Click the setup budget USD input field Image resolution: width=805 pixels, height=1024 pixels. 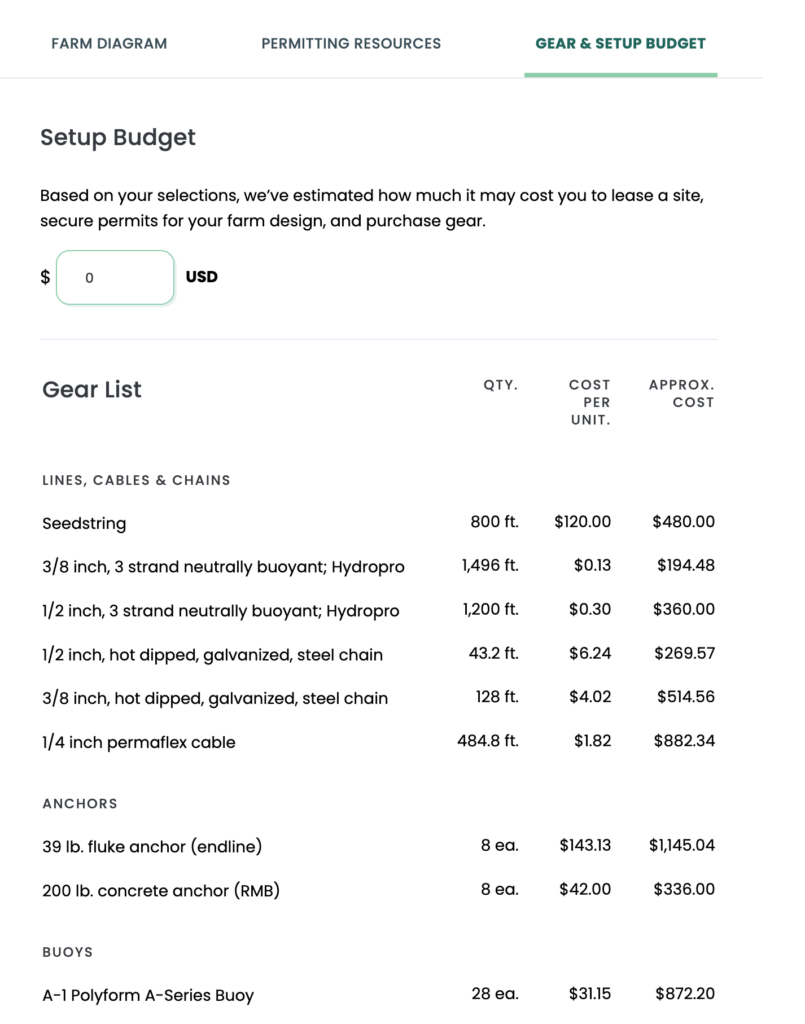[x=115, y=277]
